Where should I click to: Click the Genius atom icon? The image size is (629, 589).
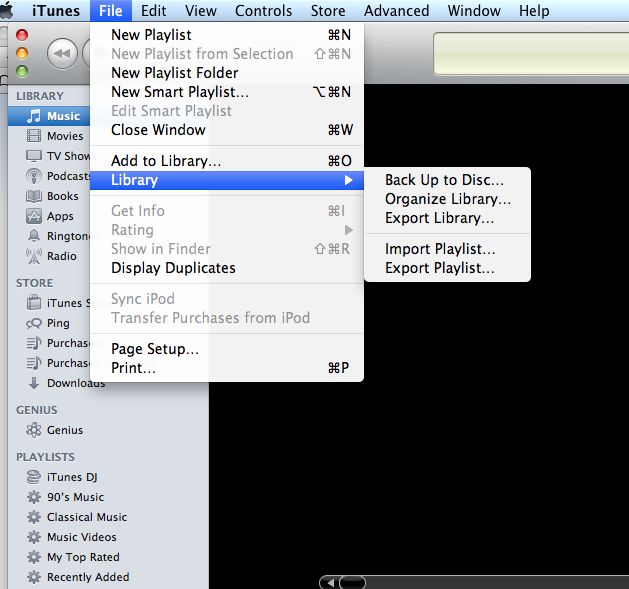(x=34, y=430)
